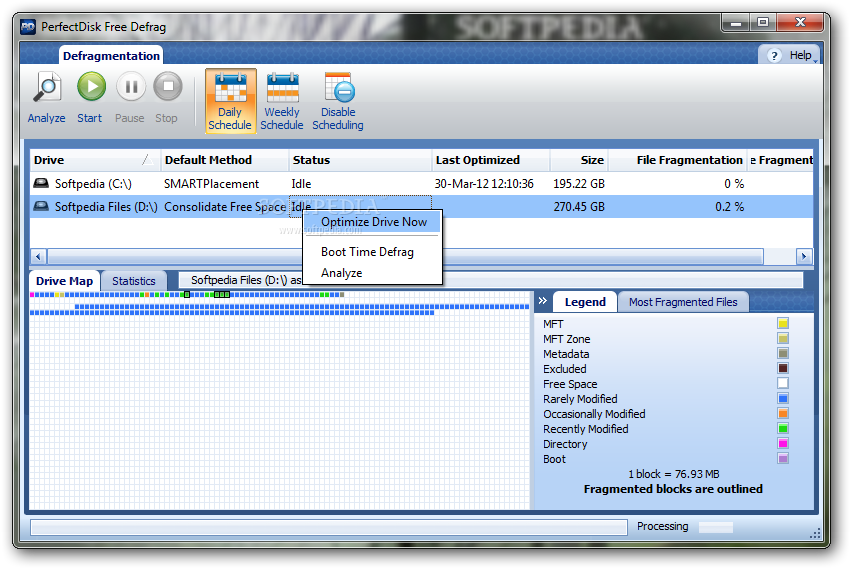Click the PerfectDisk application icon in title bar
This screenshot has height=569, width=851.
(x=28, y=27)
